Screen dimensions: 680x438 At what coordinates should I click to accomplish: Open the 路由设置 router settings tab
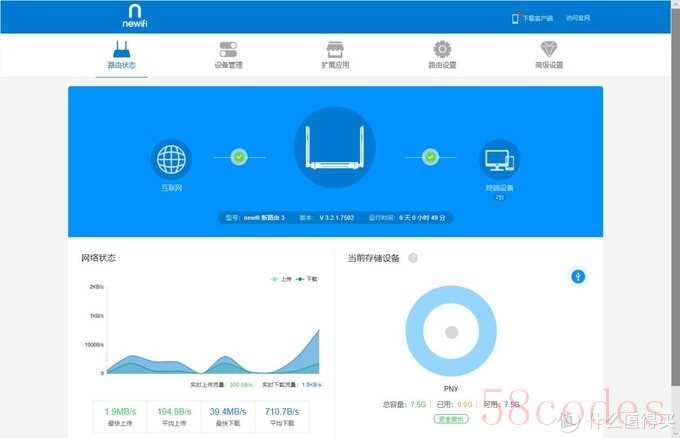442,65
